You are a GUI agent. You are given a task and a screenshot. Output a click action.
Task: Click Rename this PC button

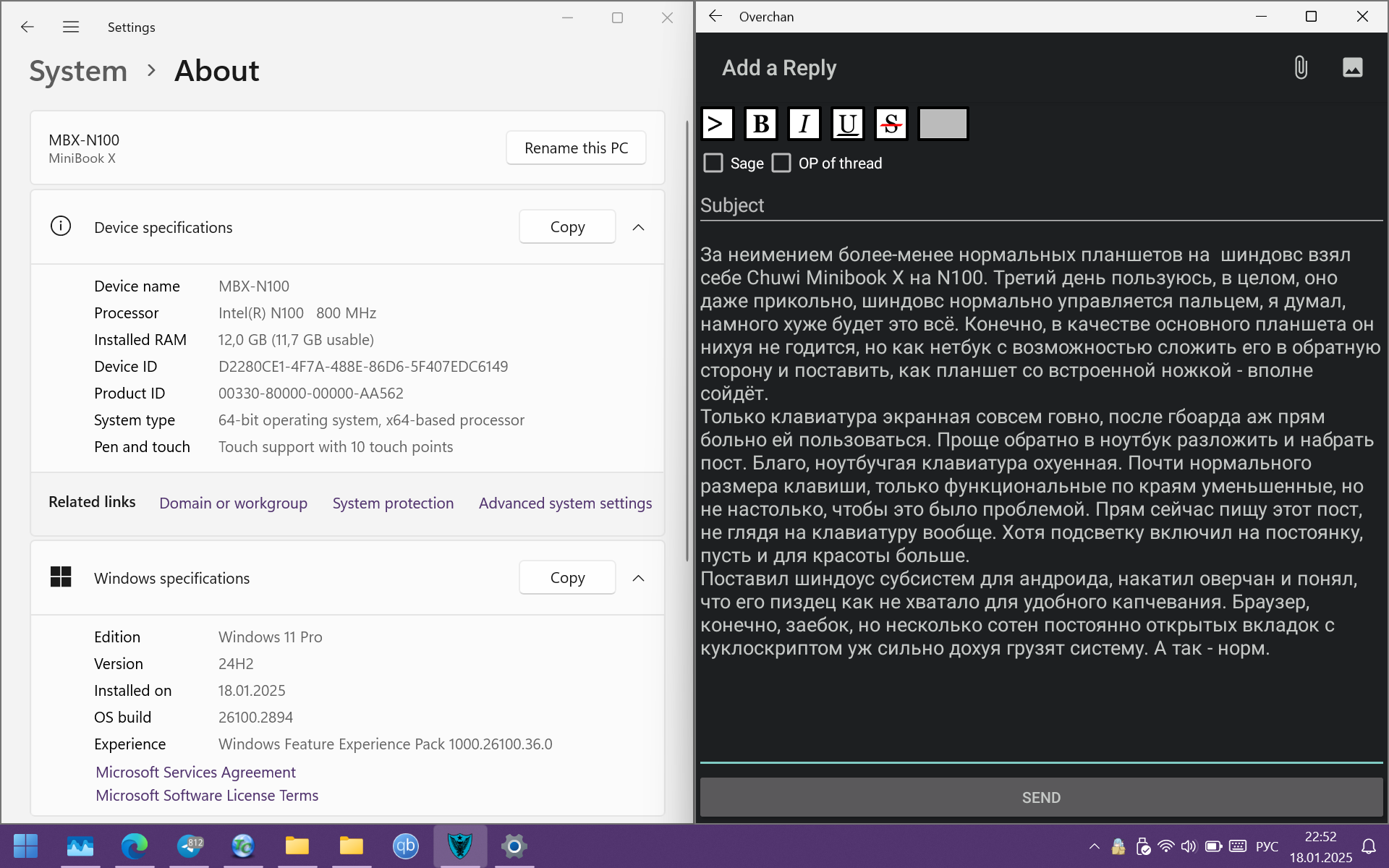[x=576, y=148]
